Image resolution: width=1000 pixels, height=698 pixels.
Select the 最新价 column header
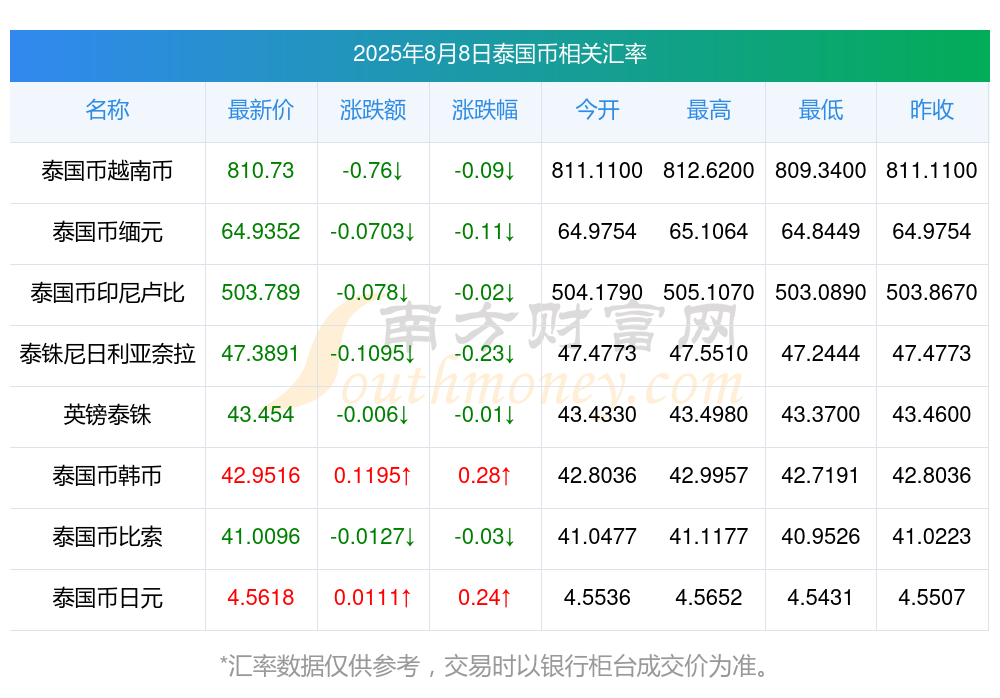click(261, 110)
